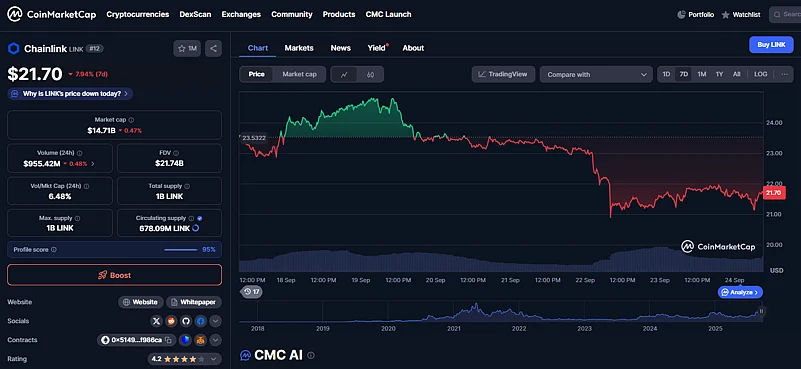Click the FDV info icon
The width and height of the screenshot is (801, 369).
(176, 153)
